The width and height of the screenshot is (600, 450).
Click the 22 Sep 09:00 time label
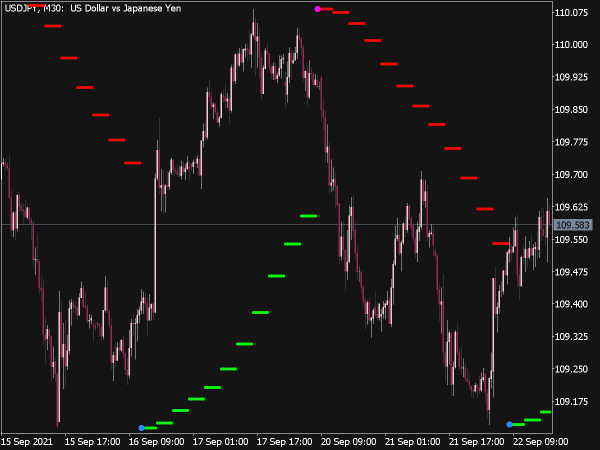[x=540, y=442]
